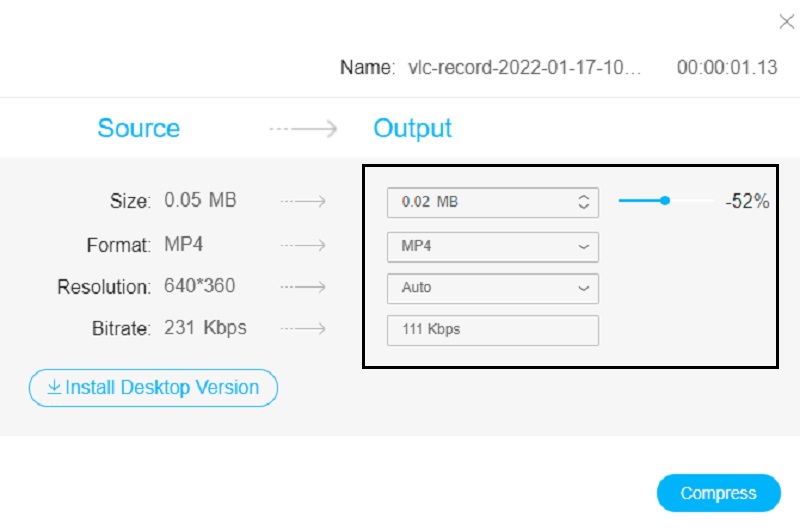Viewport: 800px width, 530px height.
Task: Increase output size with the up stepper arrow
Action: (584, 197)
